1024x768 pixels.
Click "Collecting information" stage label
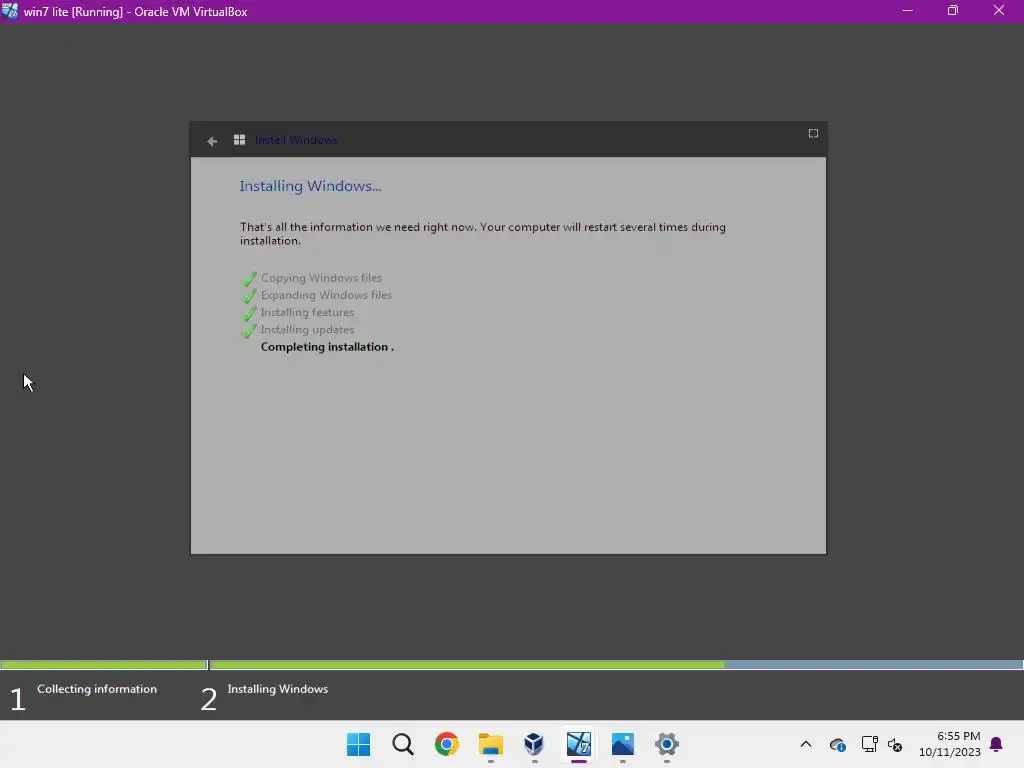[x=97, y=689]
